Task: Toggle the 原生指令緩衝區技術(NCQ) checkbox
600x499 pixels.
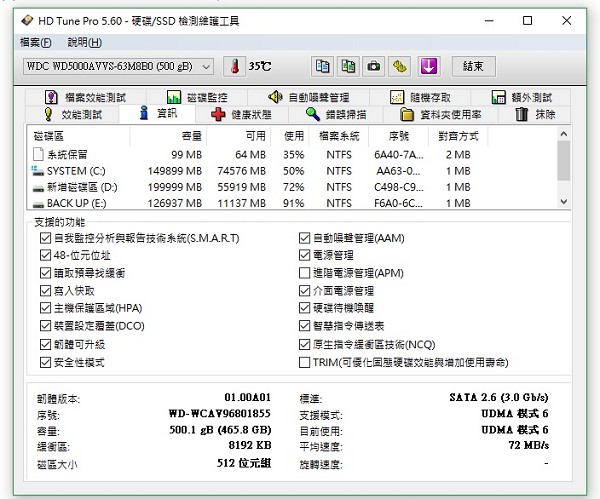Action: (304, 344)
